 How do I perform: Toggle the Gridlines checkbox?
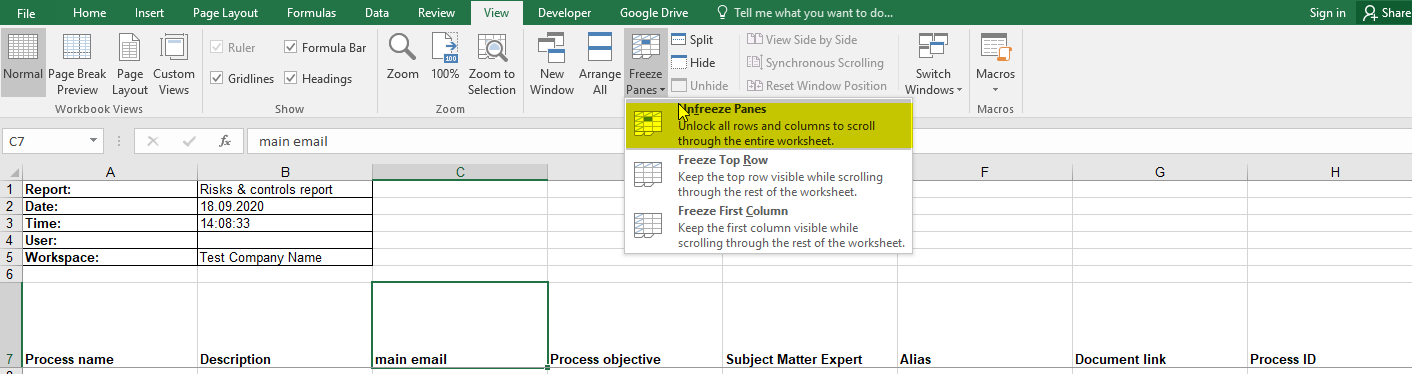pyautogui.click(x=242, y=78)
